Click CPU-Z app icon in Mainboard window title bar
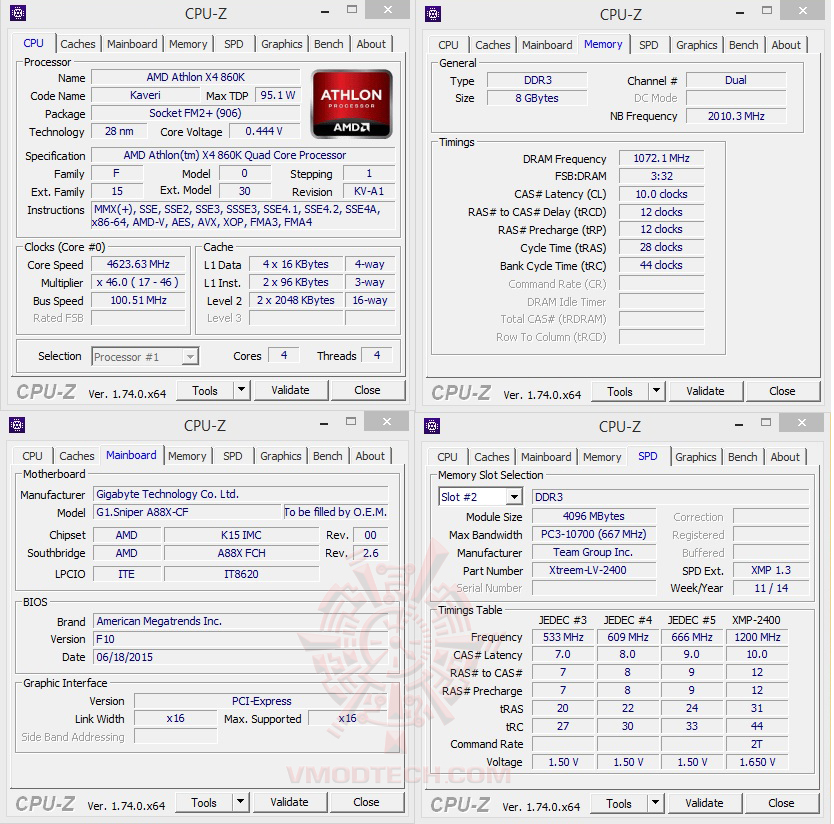The width and height of the screenshot is (834, 824). [17, 425]
